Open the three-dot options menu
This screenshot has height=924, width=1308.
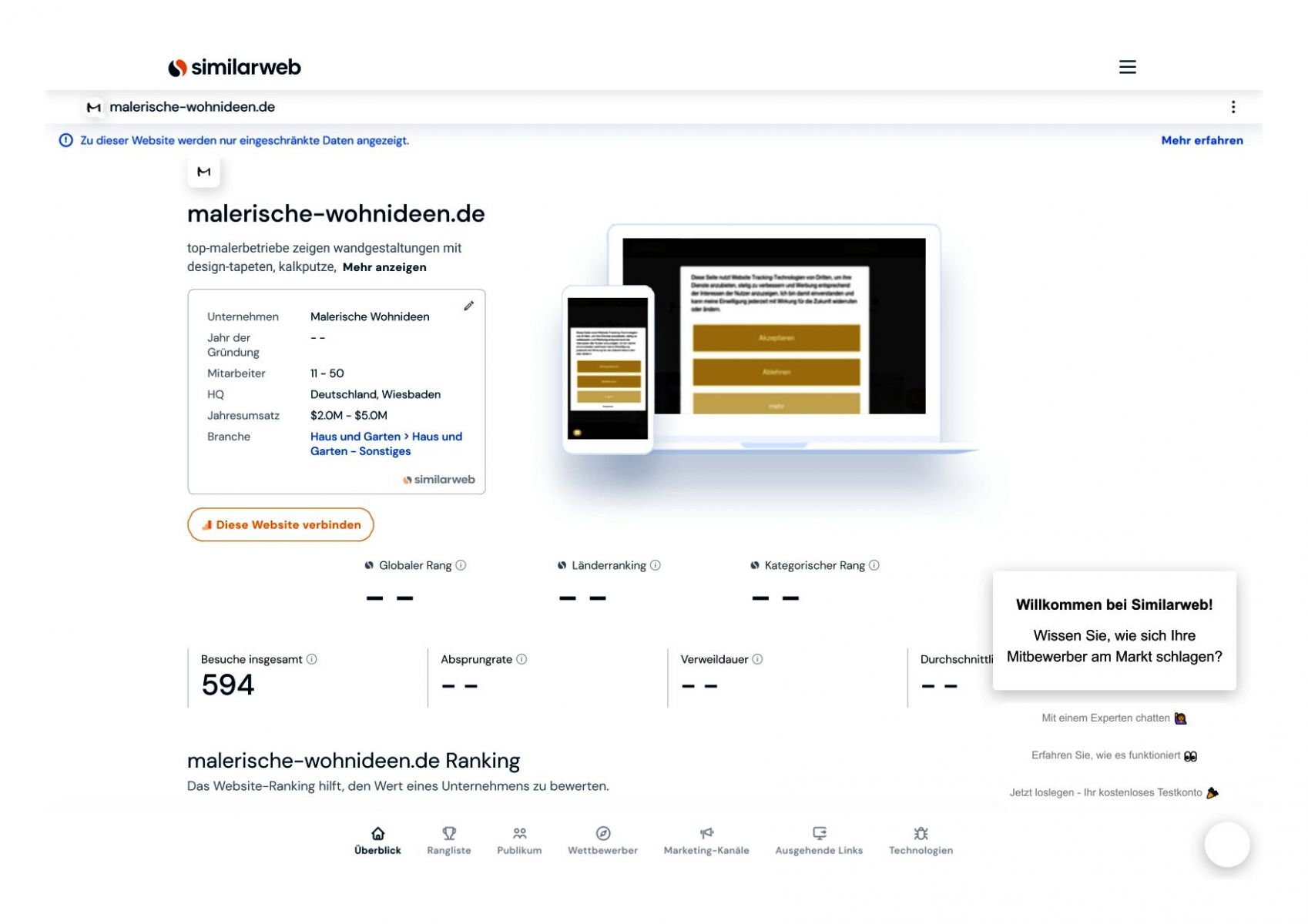tap(1233, 107)
